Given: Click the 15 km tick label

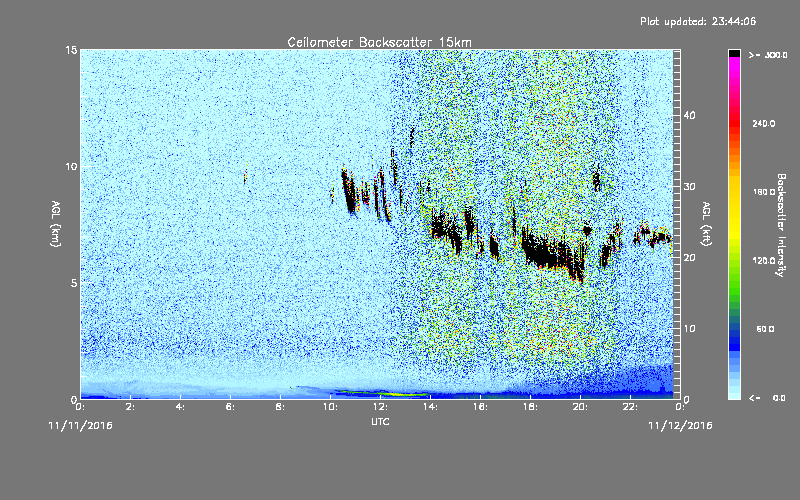Looking at the screenshot, I should (x=71, y=50).
